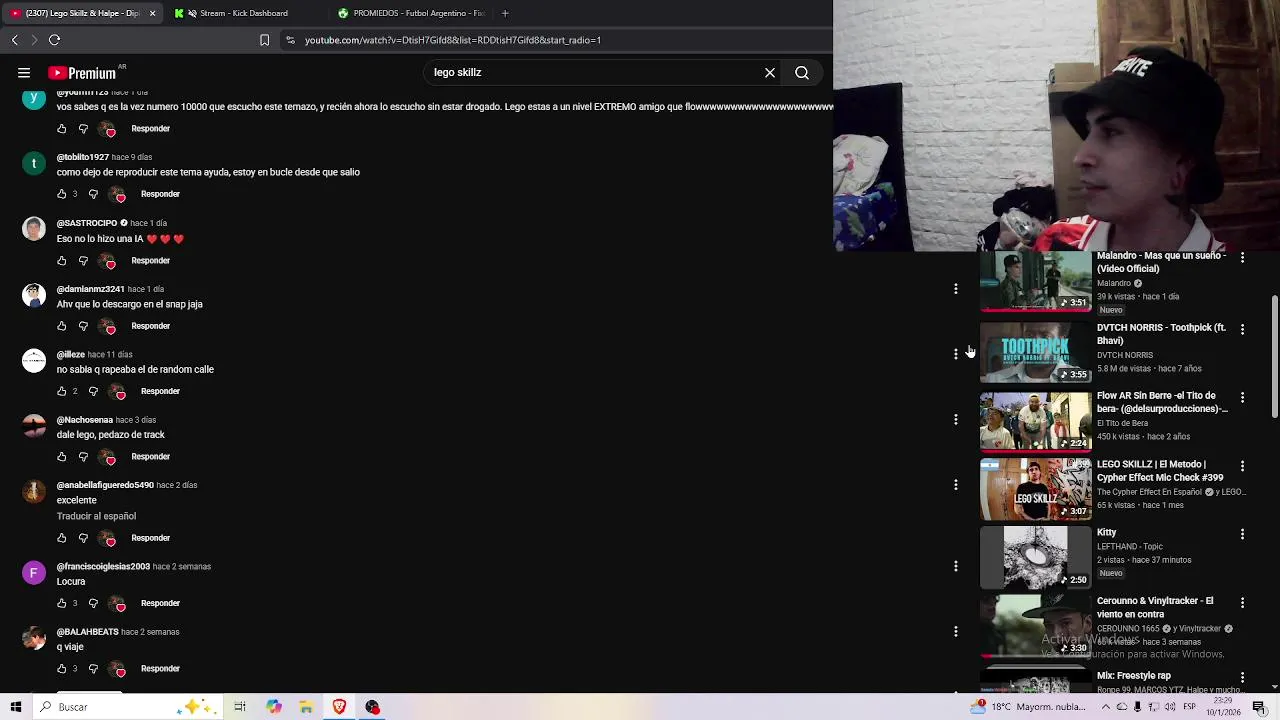This screenshot has width=1280, height=720.
Task: Click creator heart on @SASTROCIPO comment
Action: coord(108,261)
